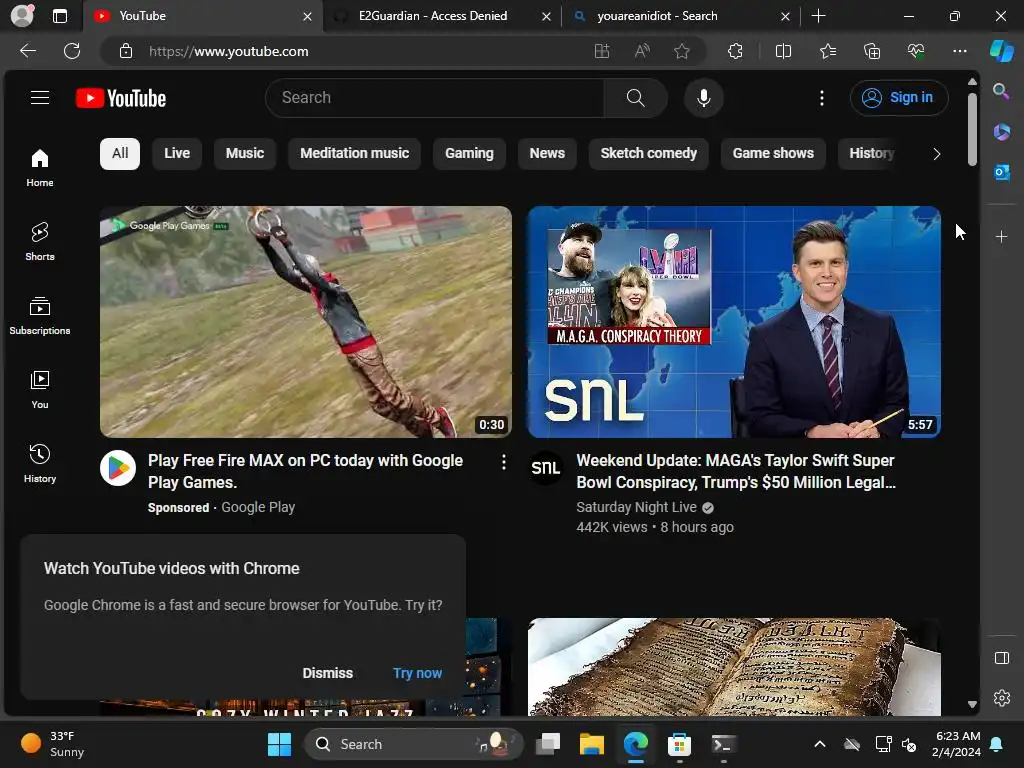The image size is (1024, 768).
Task: Open the SNL Weekend Update thumbnail
Action: 734,322
